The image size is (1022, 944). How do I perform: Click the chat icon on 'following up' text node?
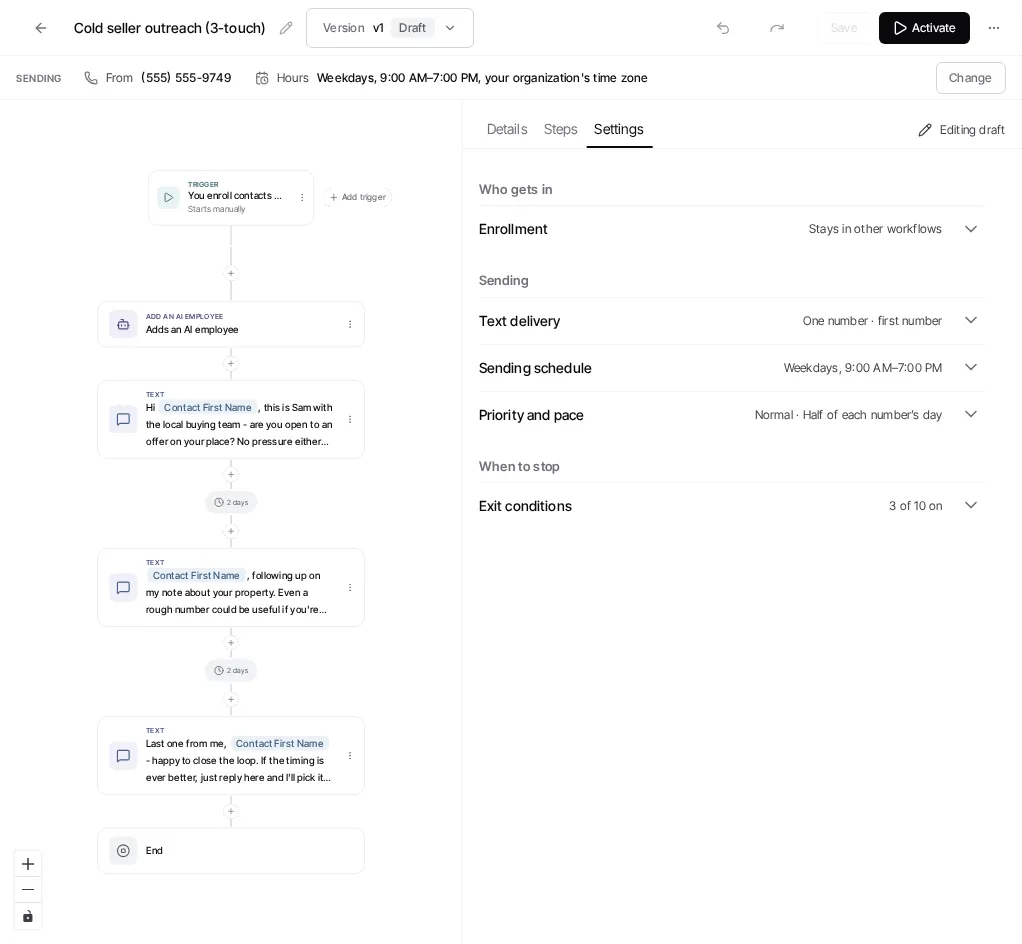pyautogui.click(x=123, y=587)
